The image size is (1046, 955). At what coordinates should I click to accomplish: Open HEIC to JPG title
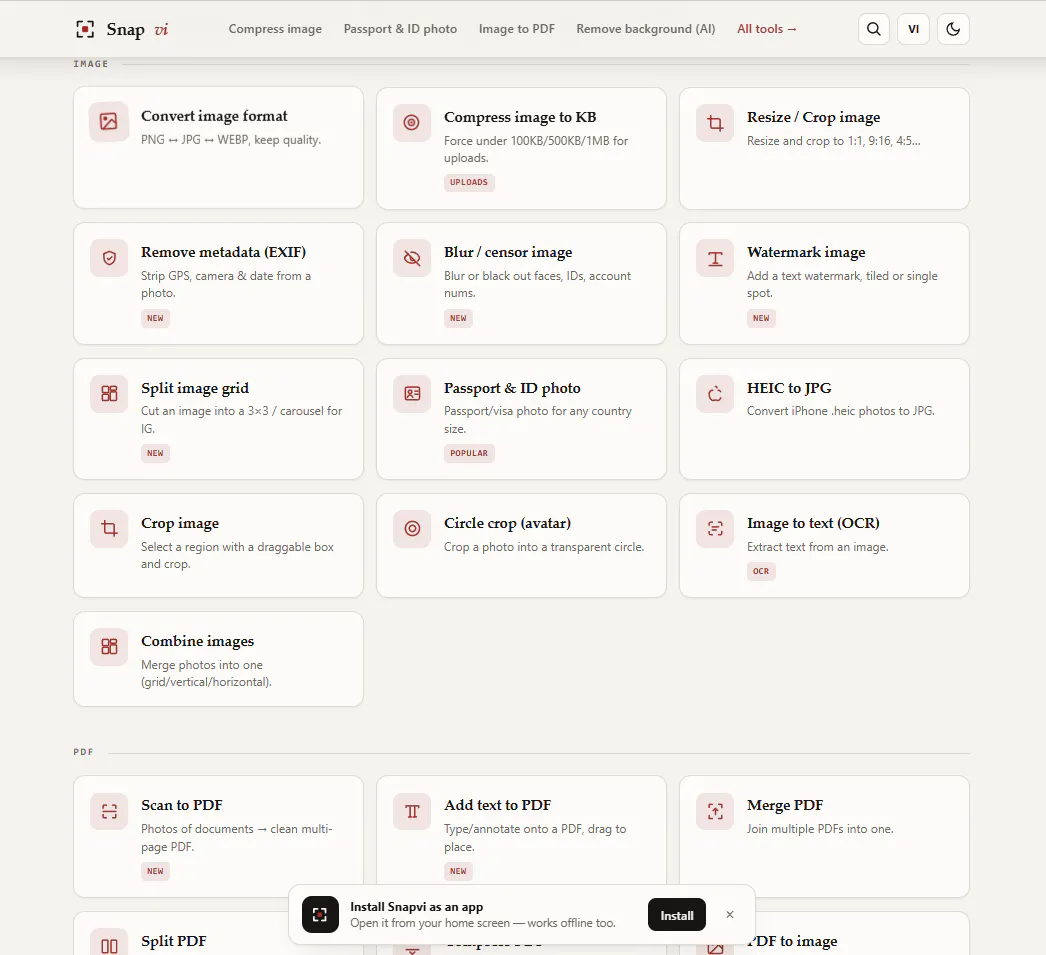point(789,388)
